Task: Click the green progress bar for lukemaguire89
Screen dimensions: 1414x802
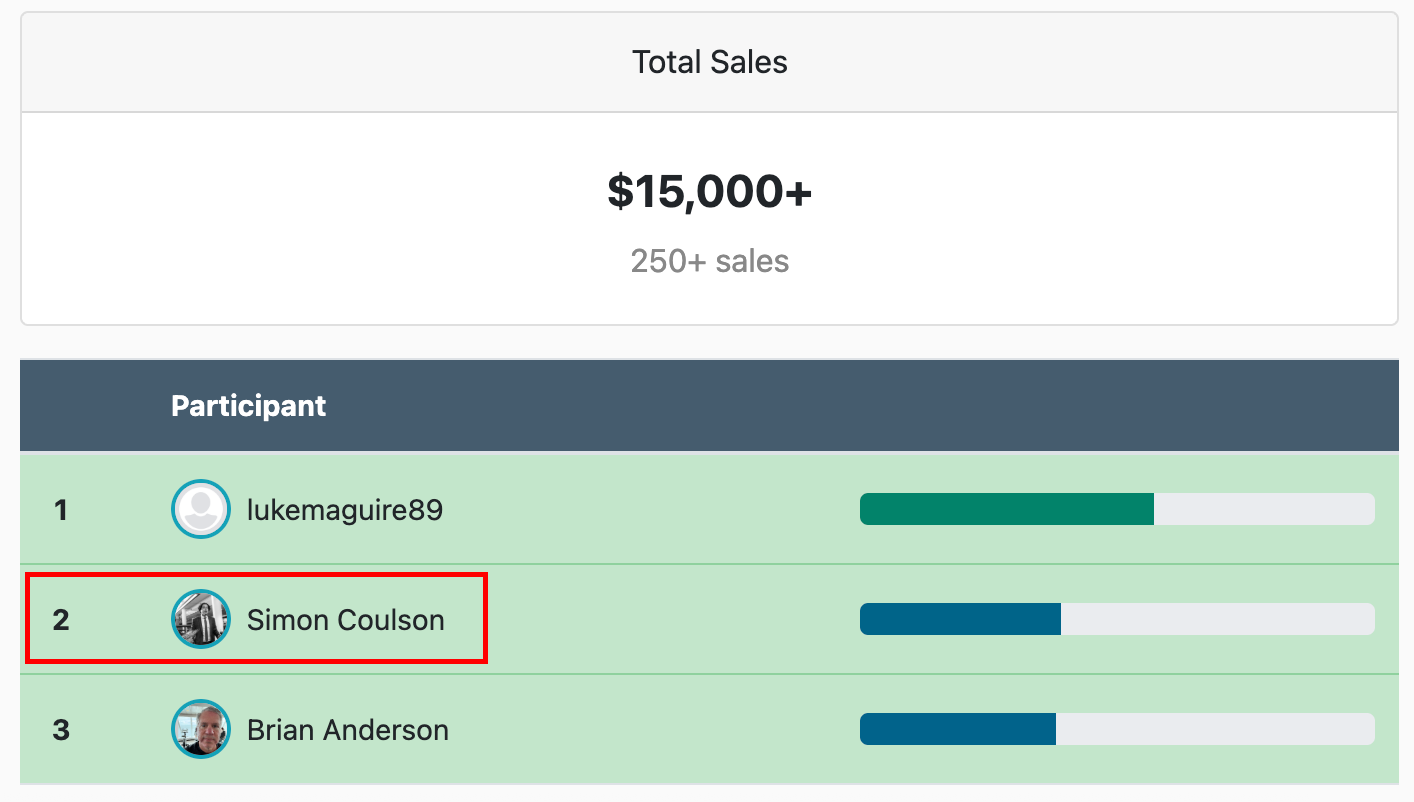Action: [1007, 509]
